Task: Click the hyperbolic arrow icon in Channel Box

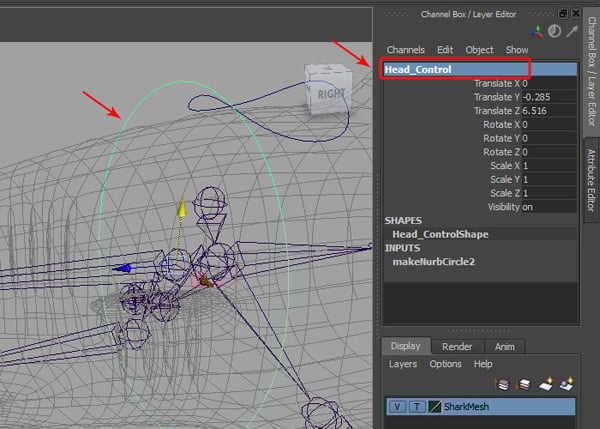Action: tap(570, 32)
